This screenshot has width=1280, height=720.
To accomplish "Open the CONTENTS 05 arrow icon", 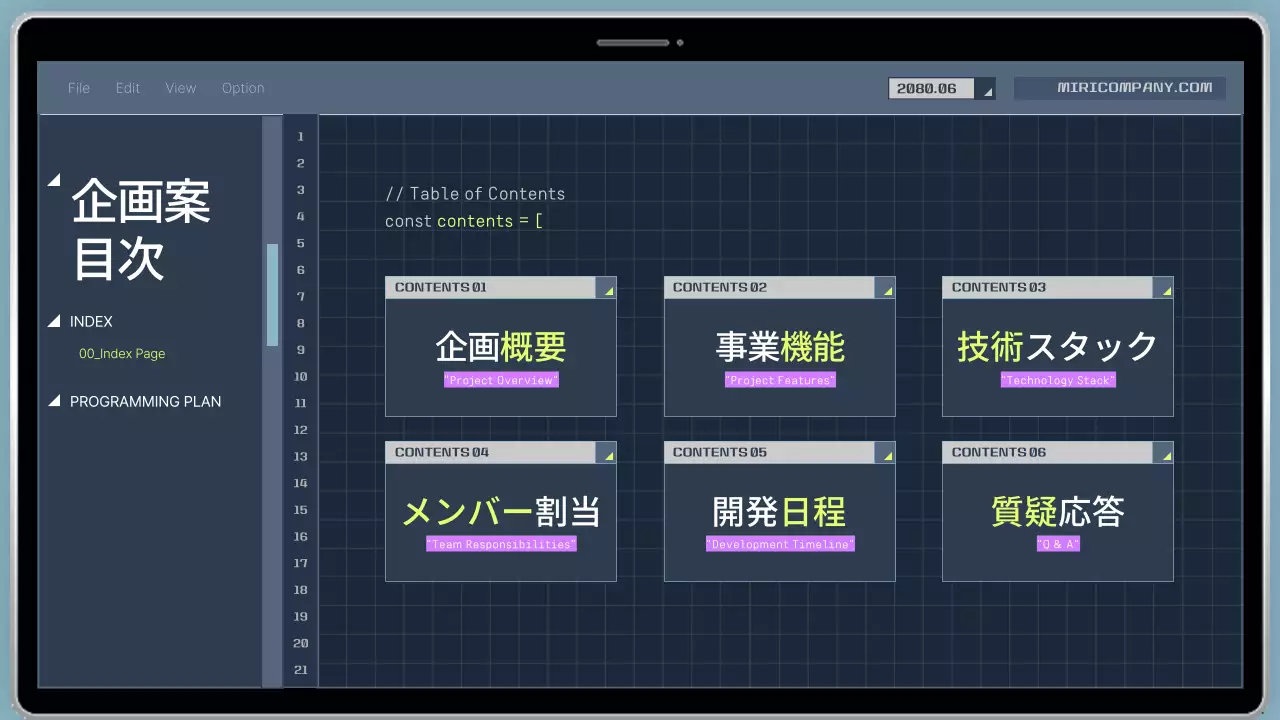I will (x=885, y=453).
